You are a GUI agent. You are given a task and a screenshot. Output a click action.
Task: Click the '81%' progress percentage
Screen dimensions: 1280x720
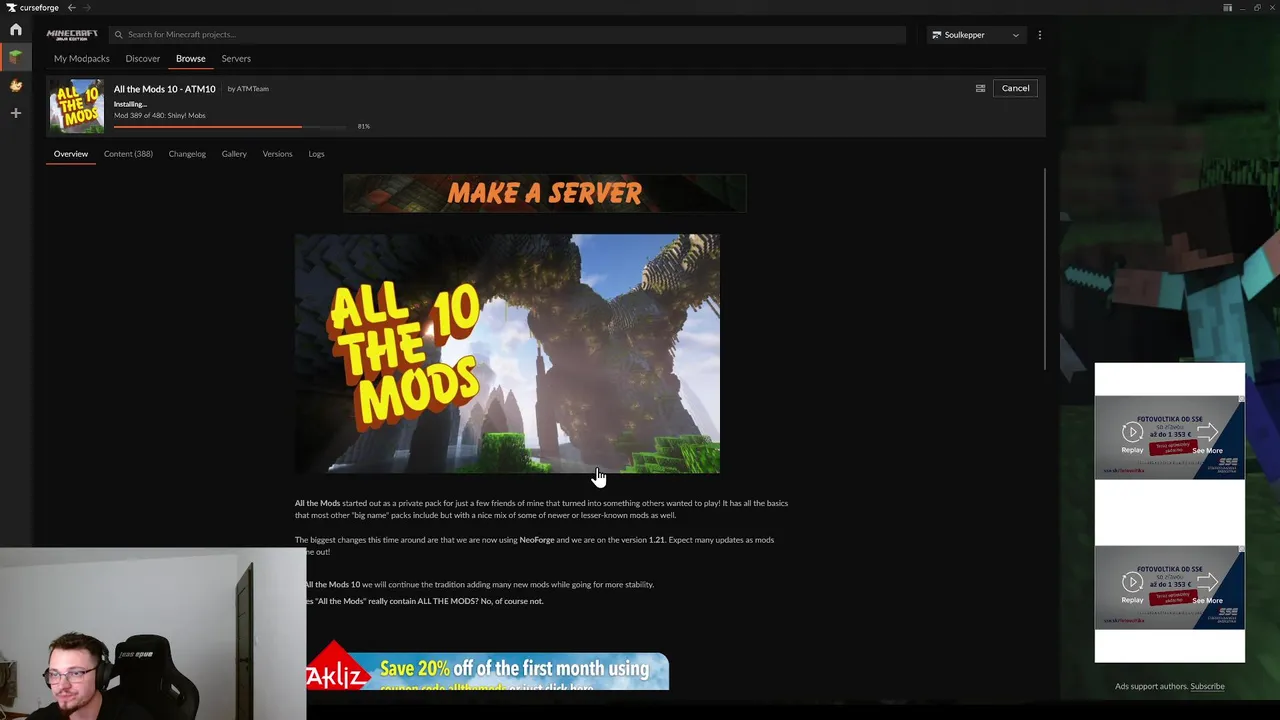tap(364, 126)
